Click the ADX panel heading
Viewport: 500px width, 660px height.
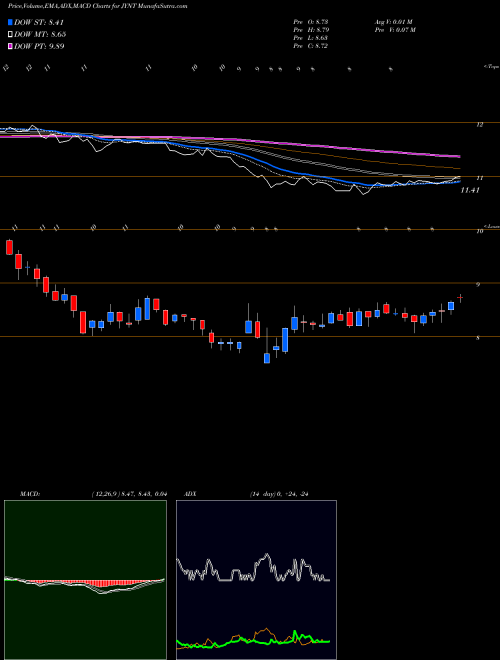tap(190, 494)
